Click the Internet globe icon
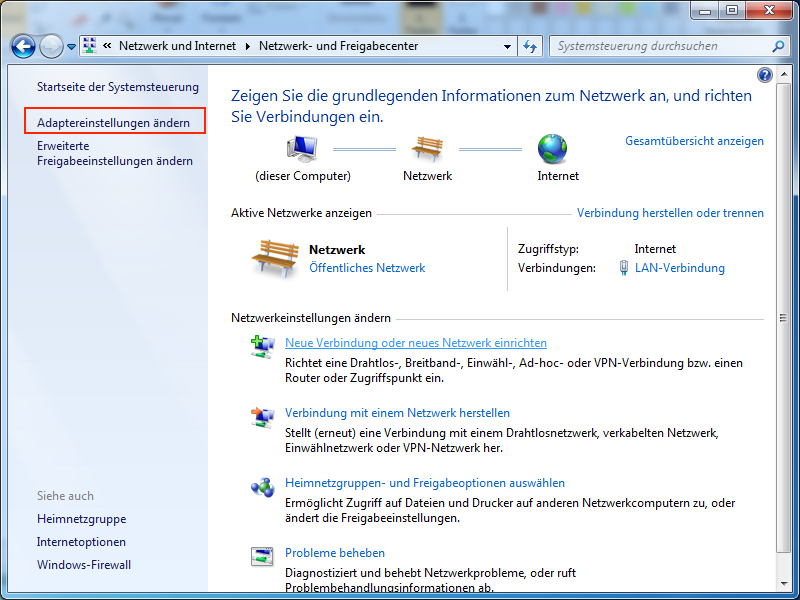Viewport: 800px width, 600px height. pos(552,149)
